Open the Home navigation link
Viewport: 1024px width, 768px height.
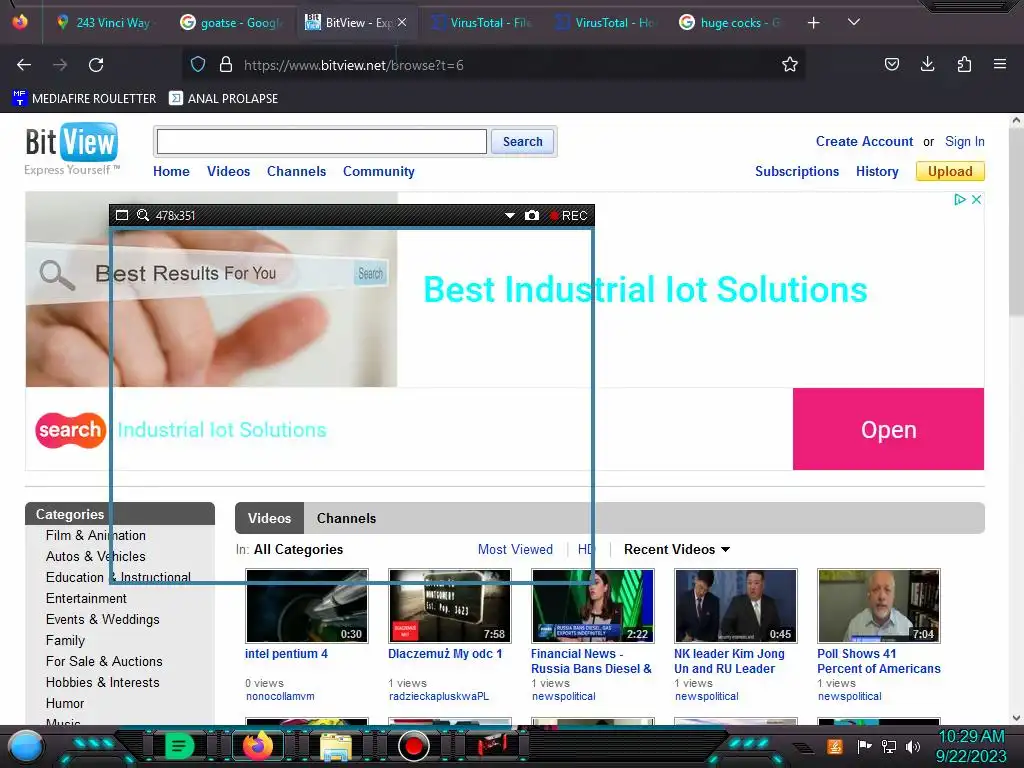click(171, 171)
